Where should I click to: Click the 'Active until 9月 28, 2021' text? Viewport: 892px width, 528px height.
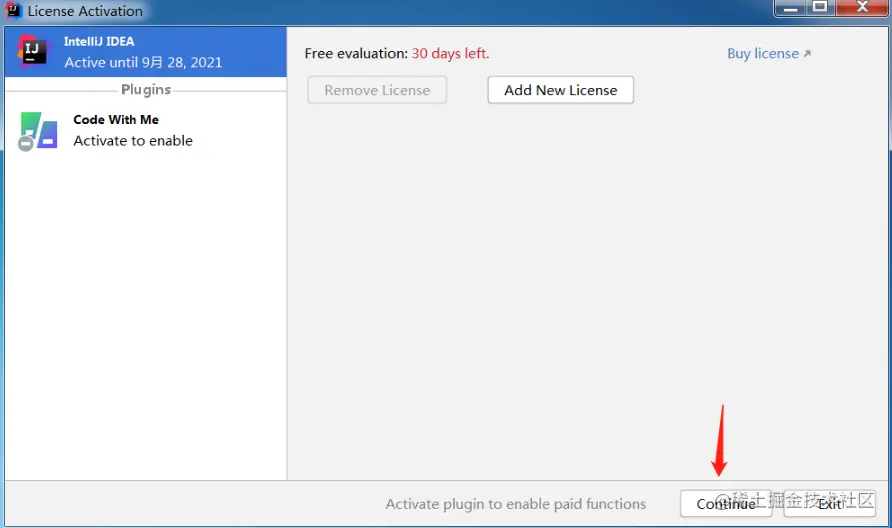point(143,62)
